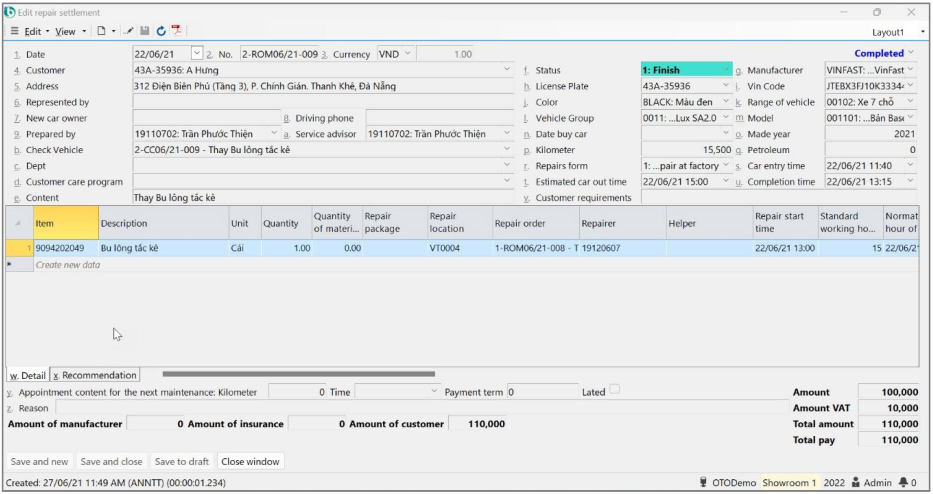Click the Customer requirements field
933x494 pixels.
[778, 198]
